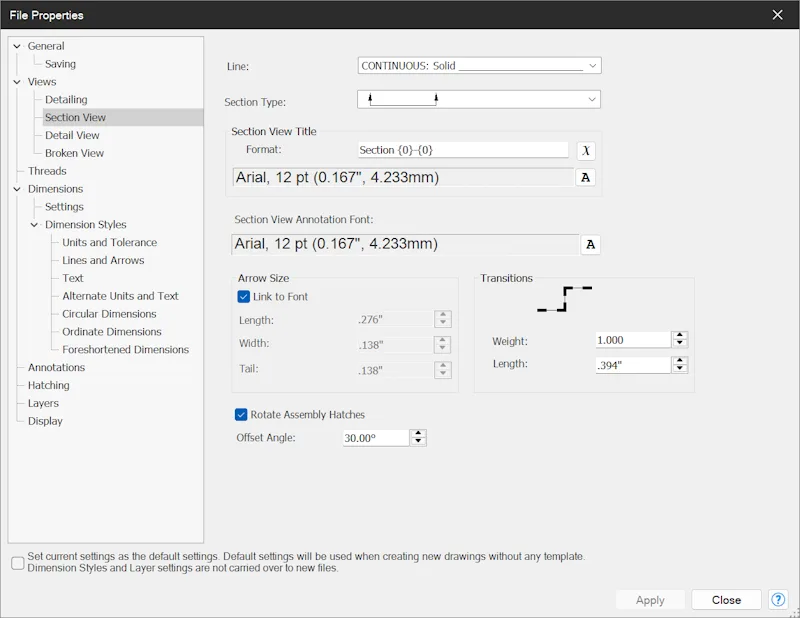The height and width of the screenshot is (618, 800).
Task: Click the Apply button
Action: (650, 600)
